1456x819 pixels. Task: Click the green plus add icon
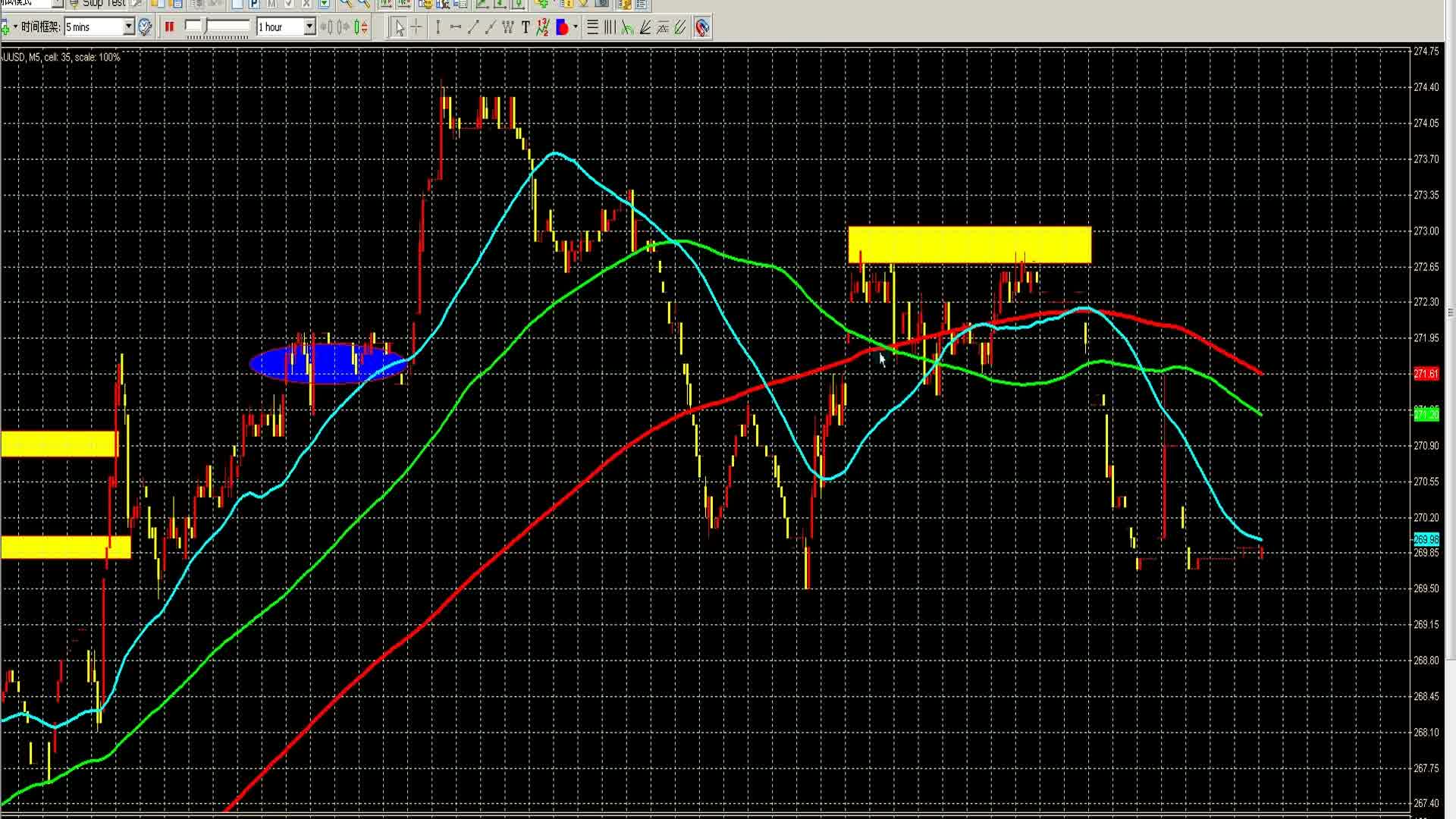tap(5, 28)
